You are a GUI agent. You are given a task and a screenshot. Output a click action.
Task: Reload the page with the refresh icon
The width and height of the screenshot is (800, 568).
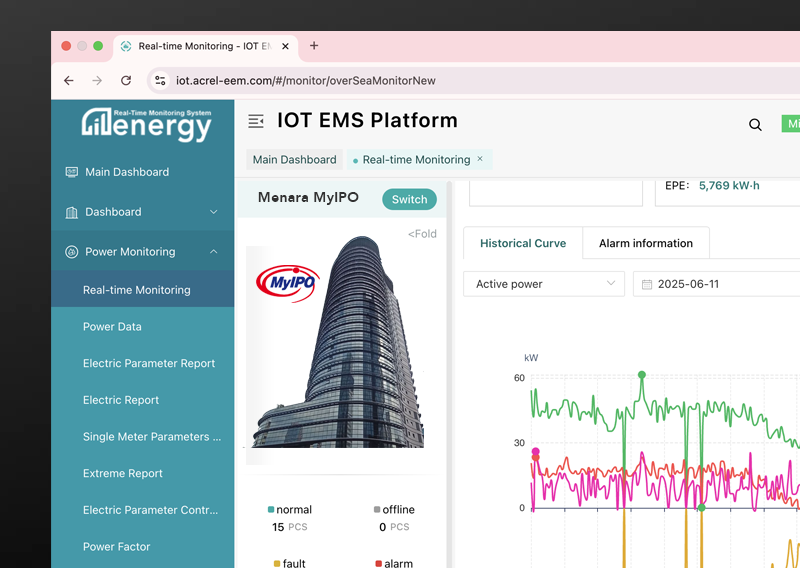(x=126, y=80)
